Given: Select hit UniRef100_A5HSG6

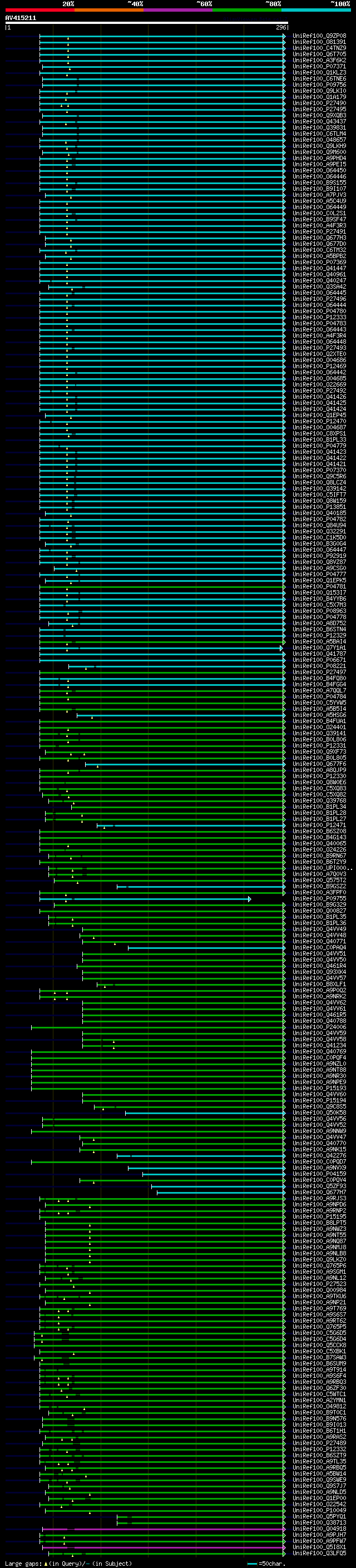Looking at the screenshot, I should (319, 715).
